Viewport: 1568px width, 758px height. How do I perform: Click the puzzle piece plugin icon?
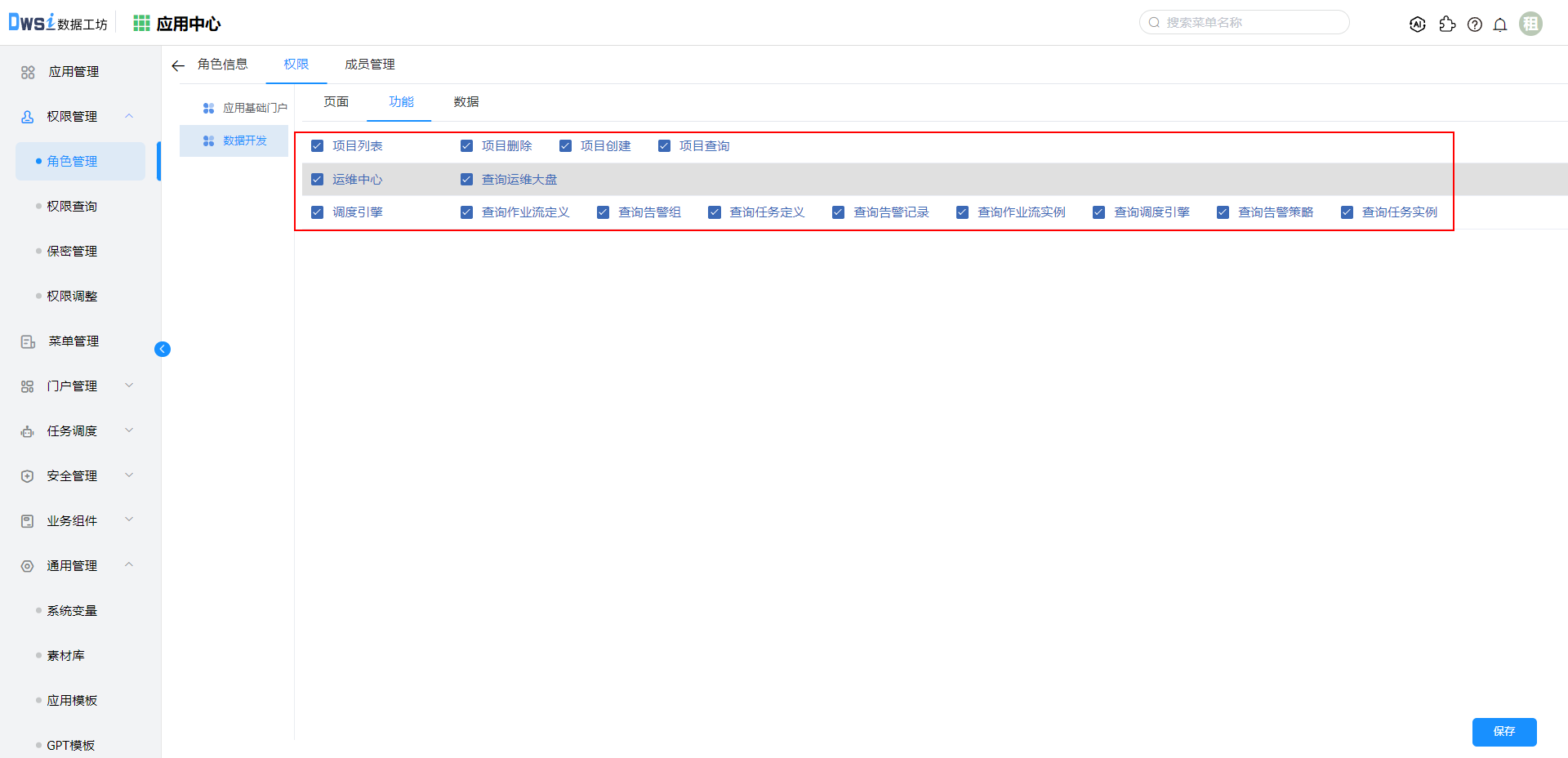click(x=1447, y=25)
